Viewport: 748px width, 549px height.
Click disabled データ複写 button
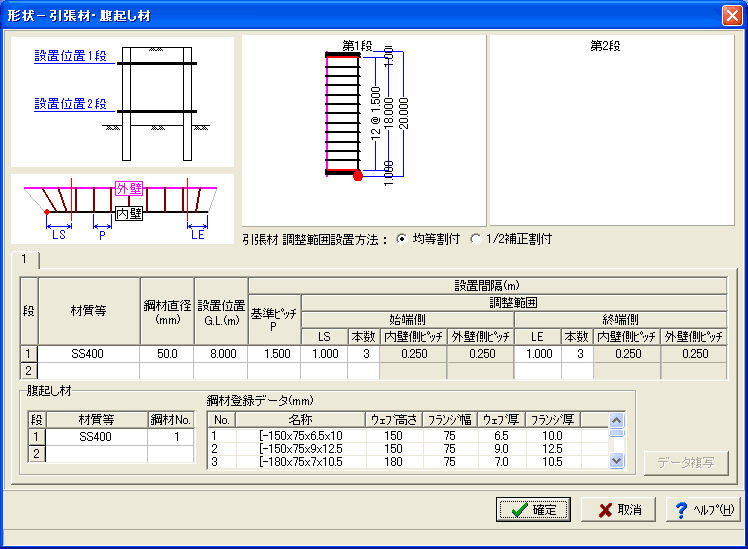pyautogui.click(x=686, y=463)
